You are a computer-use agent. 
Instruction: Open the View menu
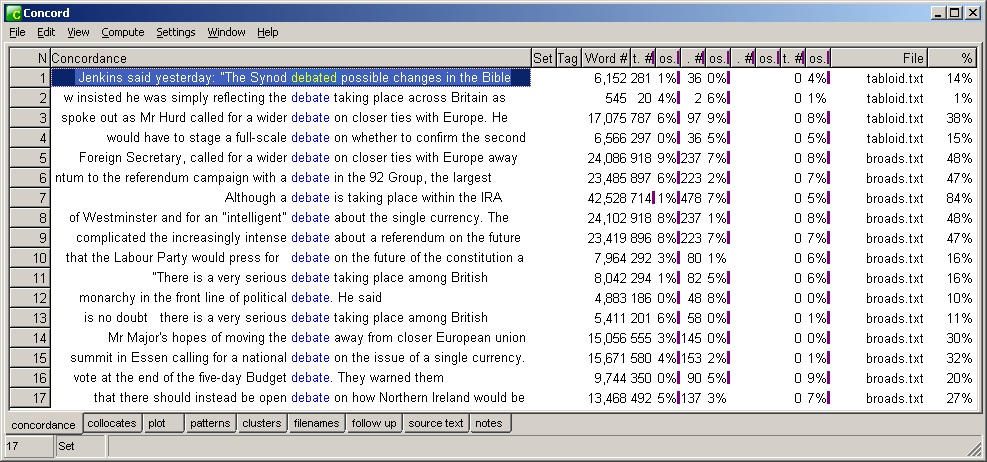click(x=78, y=32)
